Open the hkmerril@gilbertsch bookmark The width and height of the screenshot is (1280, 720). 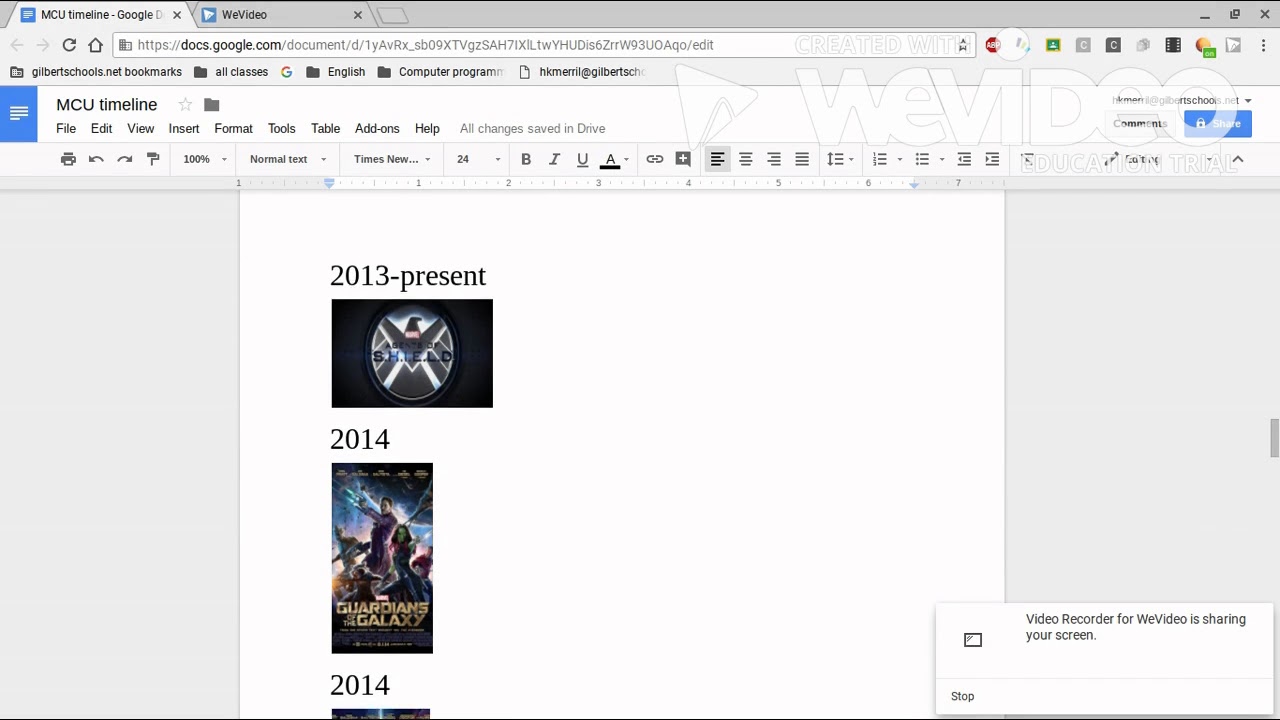point(581,72)
